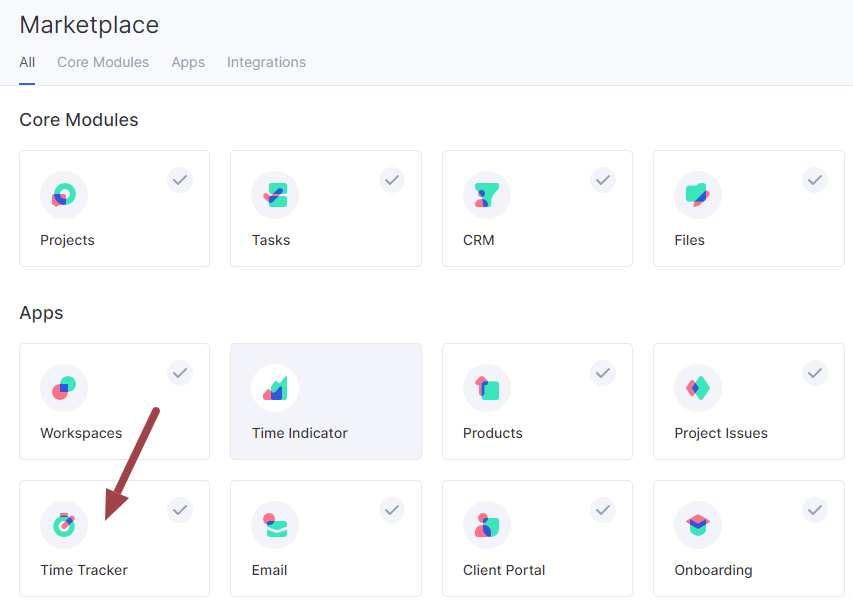Disable the Onboarding app checkmark

coord(815,510)
